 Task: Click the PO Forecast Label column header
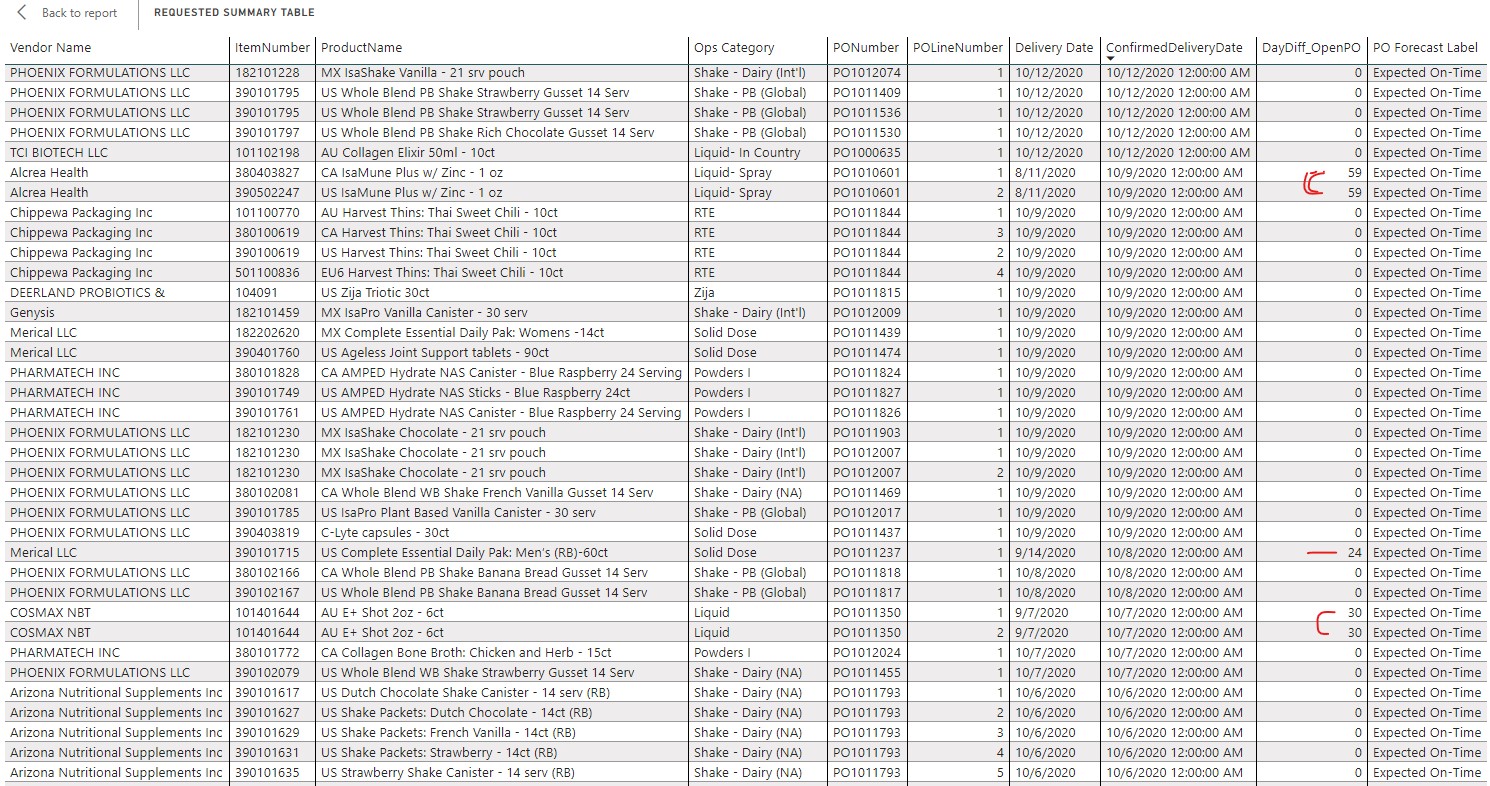click(1425, 47)
